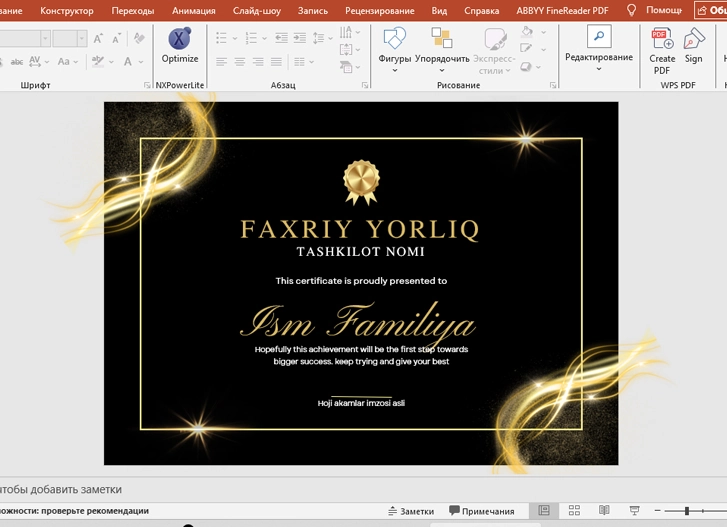The width and height of the screenshot is (727, 527).
Task: Open the Вид tab
Action: (x=439, y=11)
